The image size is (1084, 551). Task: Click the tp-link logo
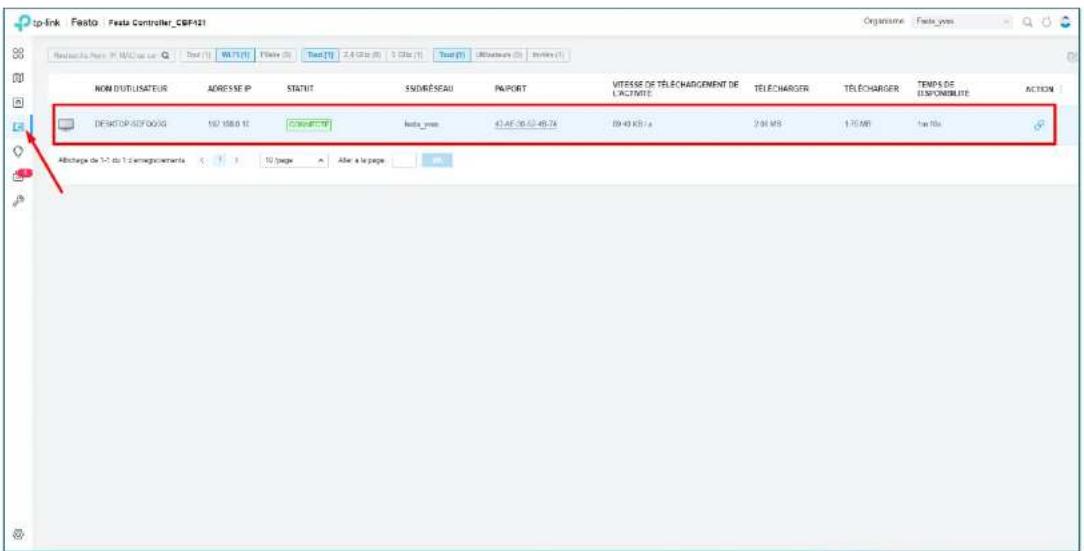click(40, 23)
